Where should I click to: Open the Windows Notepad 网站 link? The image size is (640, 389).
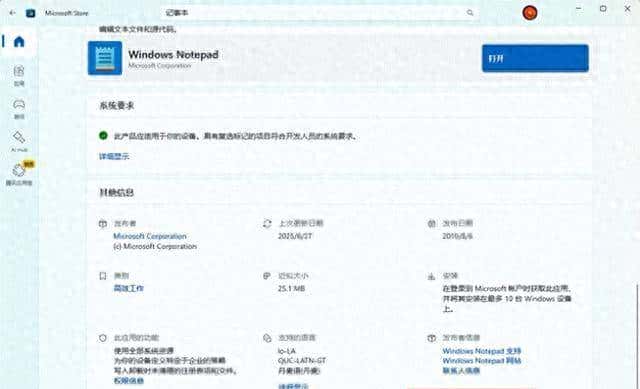coord(482,361)
